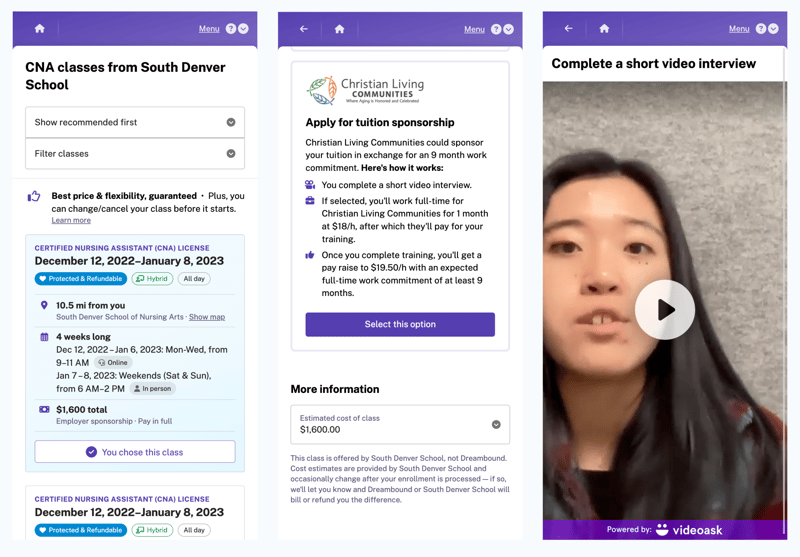Click calendar icon beside '4 weeks long'

coord(44,337)
